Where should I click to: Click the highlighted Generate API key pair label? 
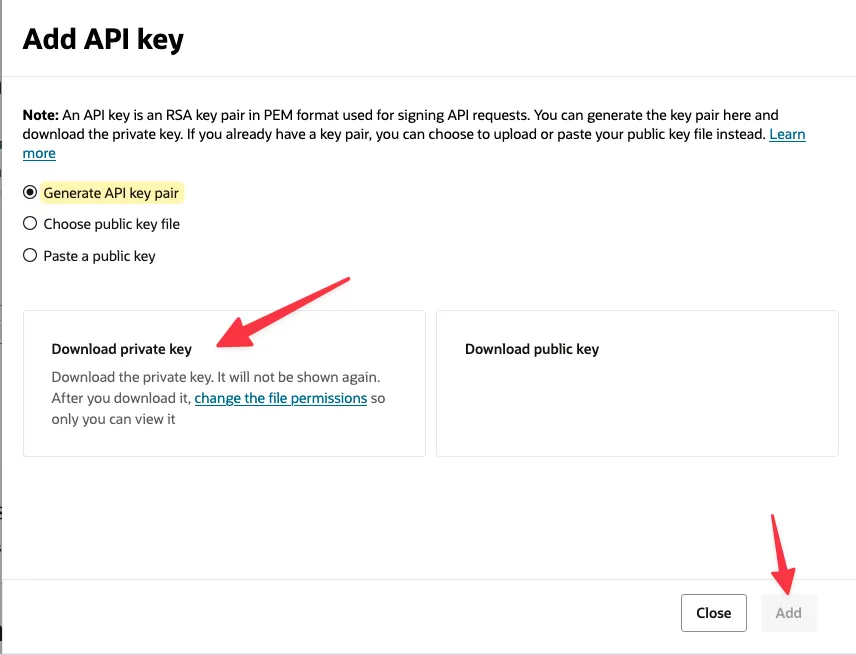pos(112,192)
